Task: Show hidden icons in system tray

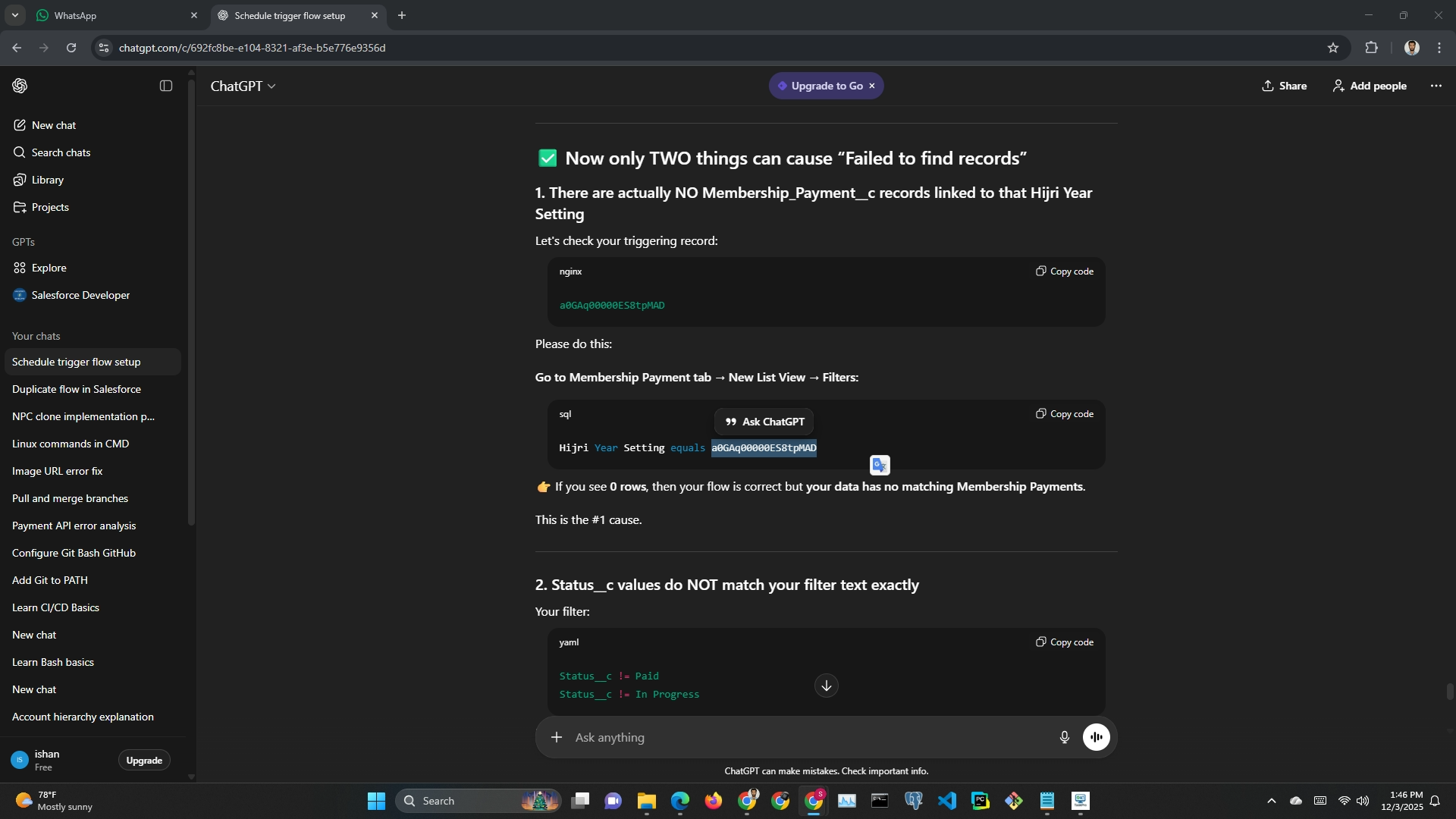Action: (1271, 801)
